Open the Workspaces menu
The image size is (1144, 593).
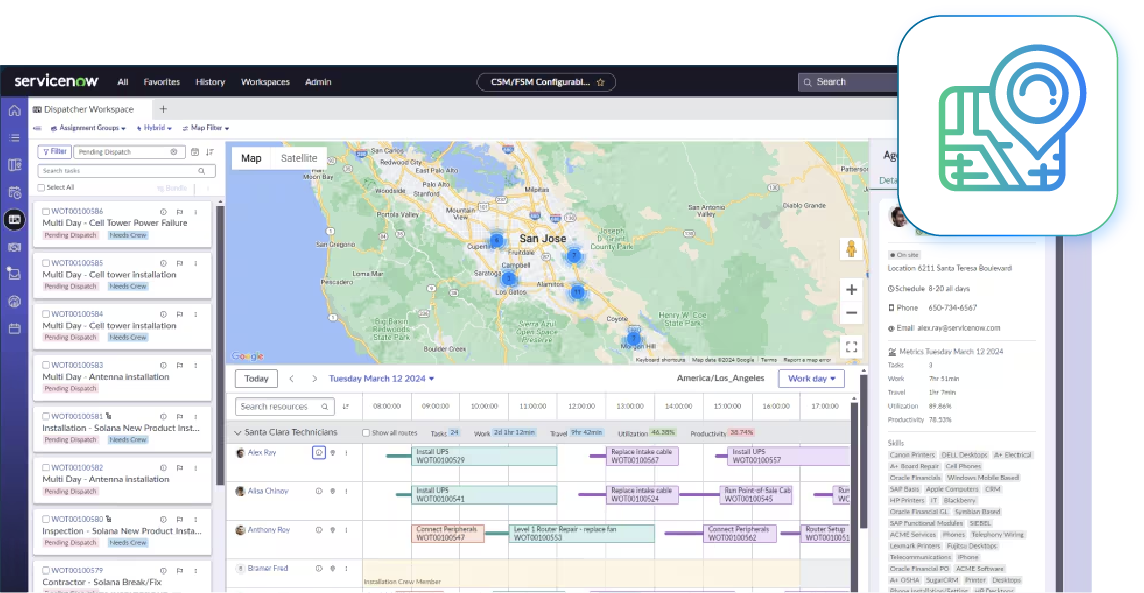tap(266, 82)
